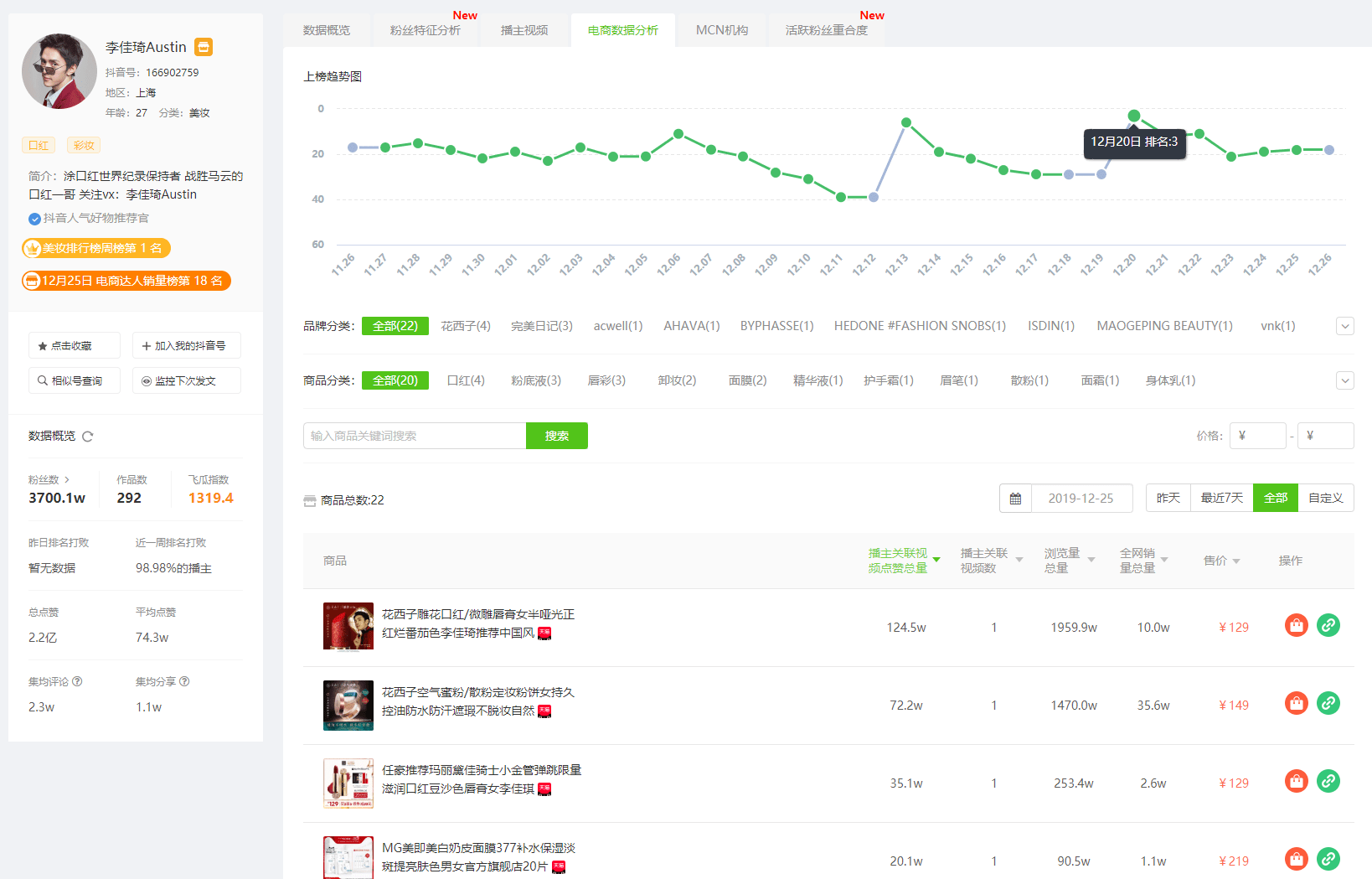Switch to 播主视频 tab
The image size is (1372, 879).
coord(524,30)
